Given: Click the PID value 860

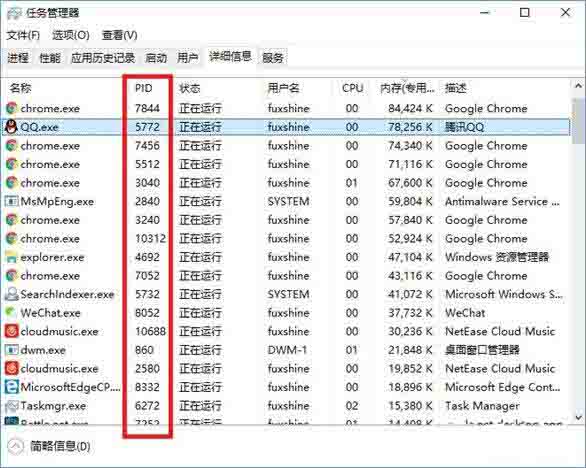Looking at the screenshot, I should coord(144,350).
